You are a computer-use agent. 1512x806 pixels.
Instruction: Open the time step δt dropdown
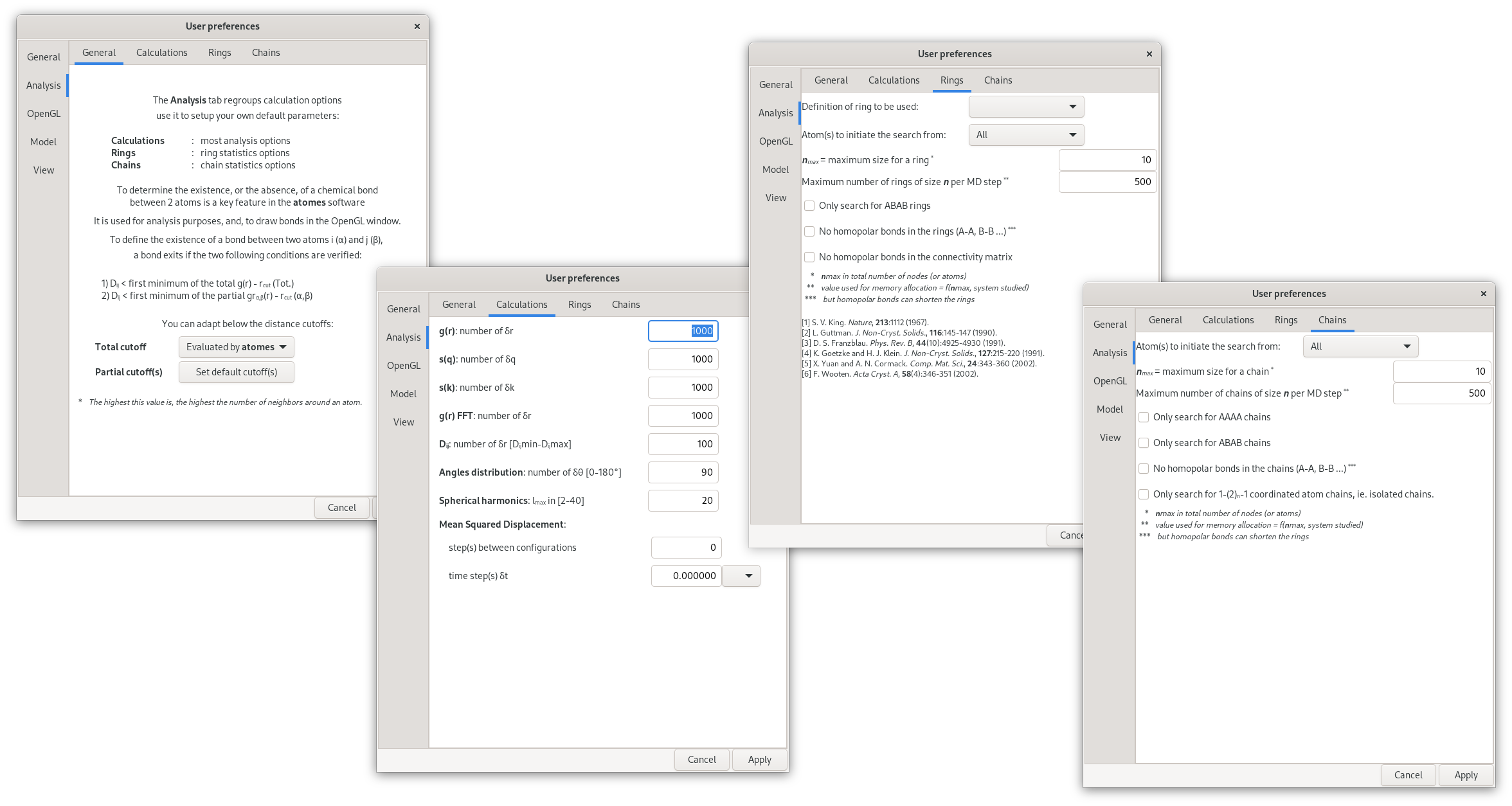tap(741, 576)
